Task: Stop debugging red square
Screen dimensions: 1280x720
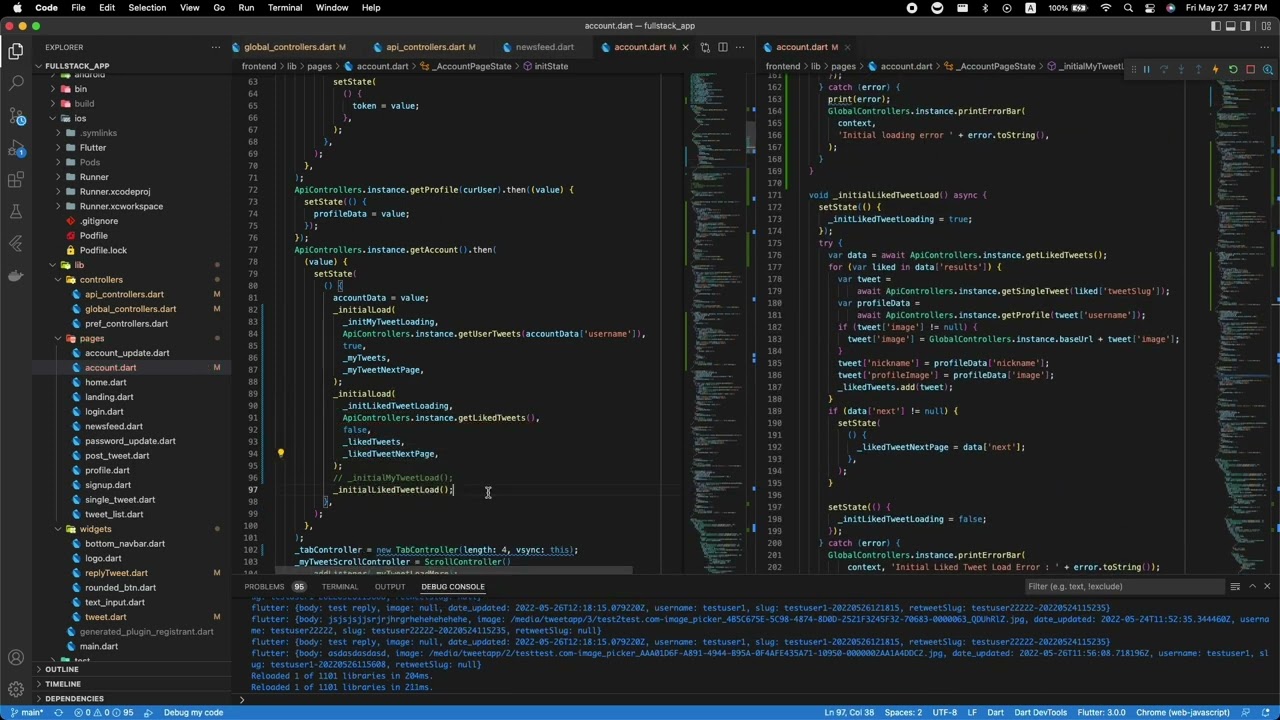Action: (1250, 70)
